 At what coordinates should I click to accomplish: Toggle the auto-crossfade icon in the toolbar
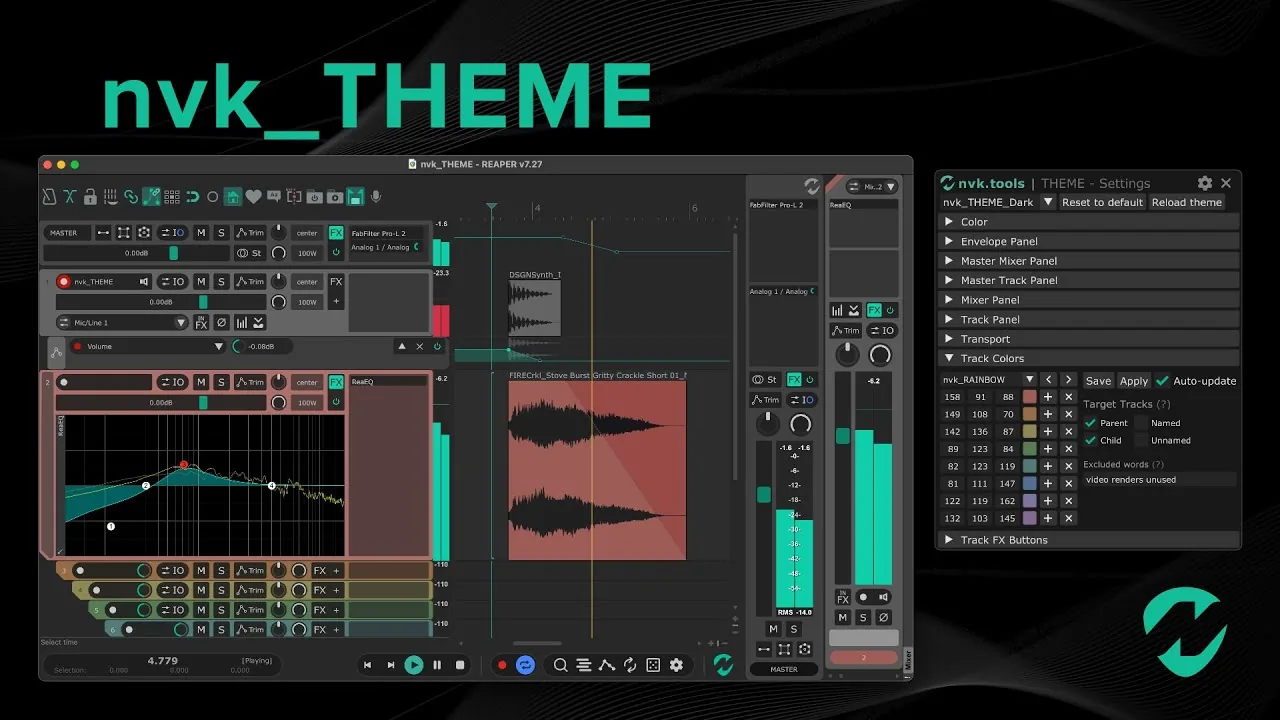tap(70, 196)
